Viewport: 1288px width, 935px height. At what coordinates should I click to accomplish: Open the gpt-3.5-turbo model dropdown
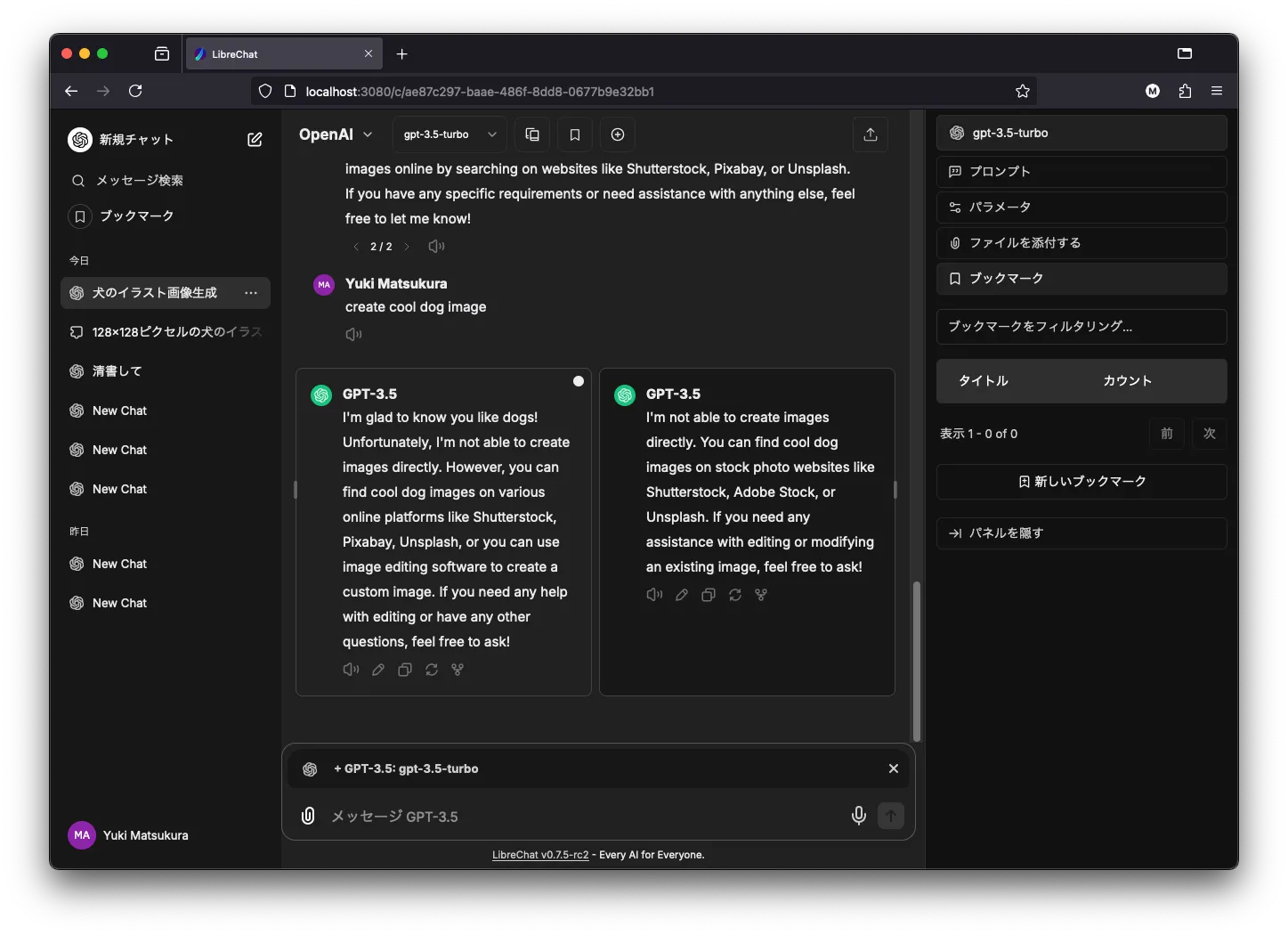[450, 134]
